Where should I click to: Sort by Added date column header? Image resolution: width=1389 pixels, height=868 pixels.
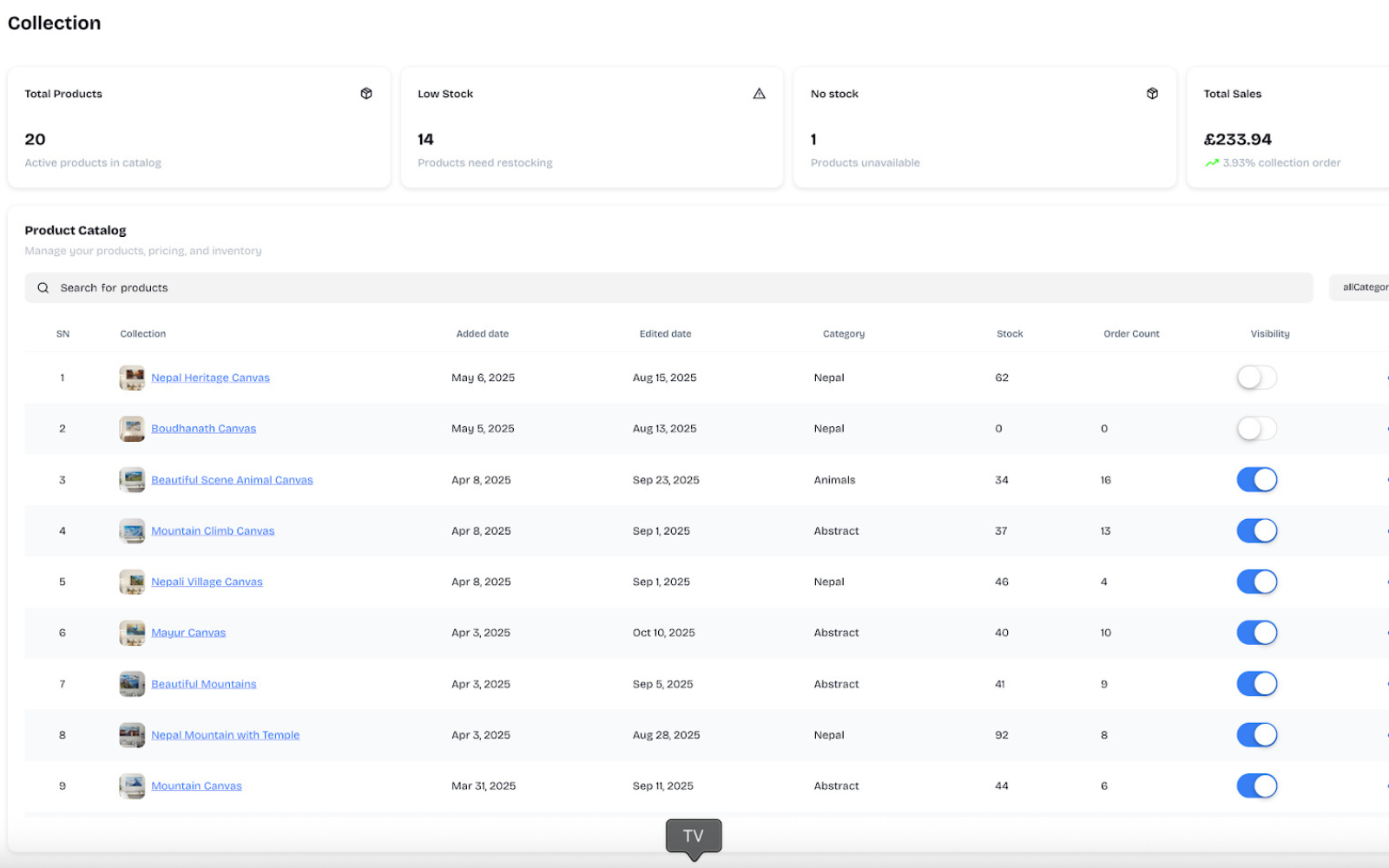482,334
